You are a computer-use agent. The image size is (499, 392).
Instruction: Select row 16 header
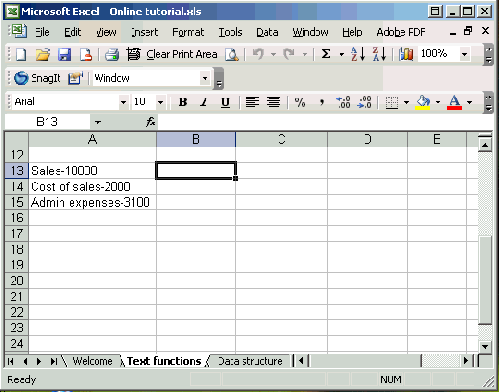point(17,218)
